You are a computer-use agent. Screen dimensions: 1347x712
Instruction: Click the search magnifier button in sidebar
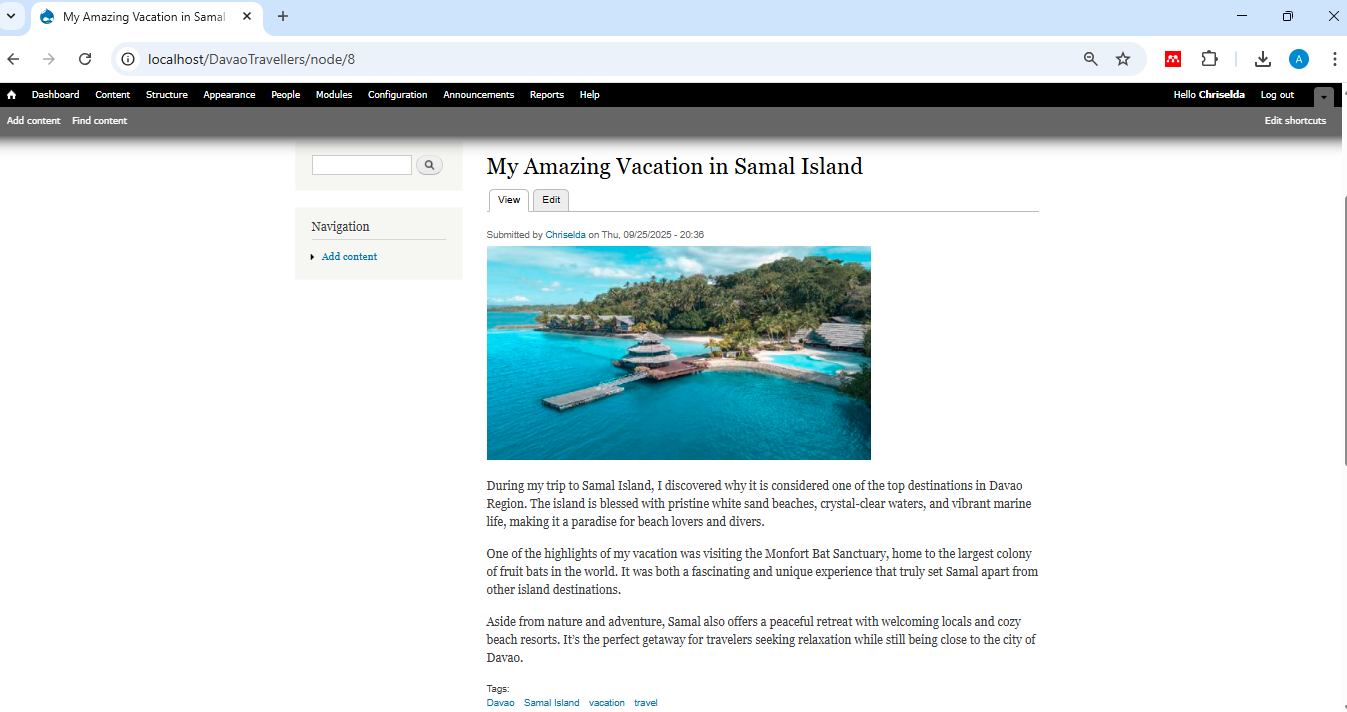[429, 165]
